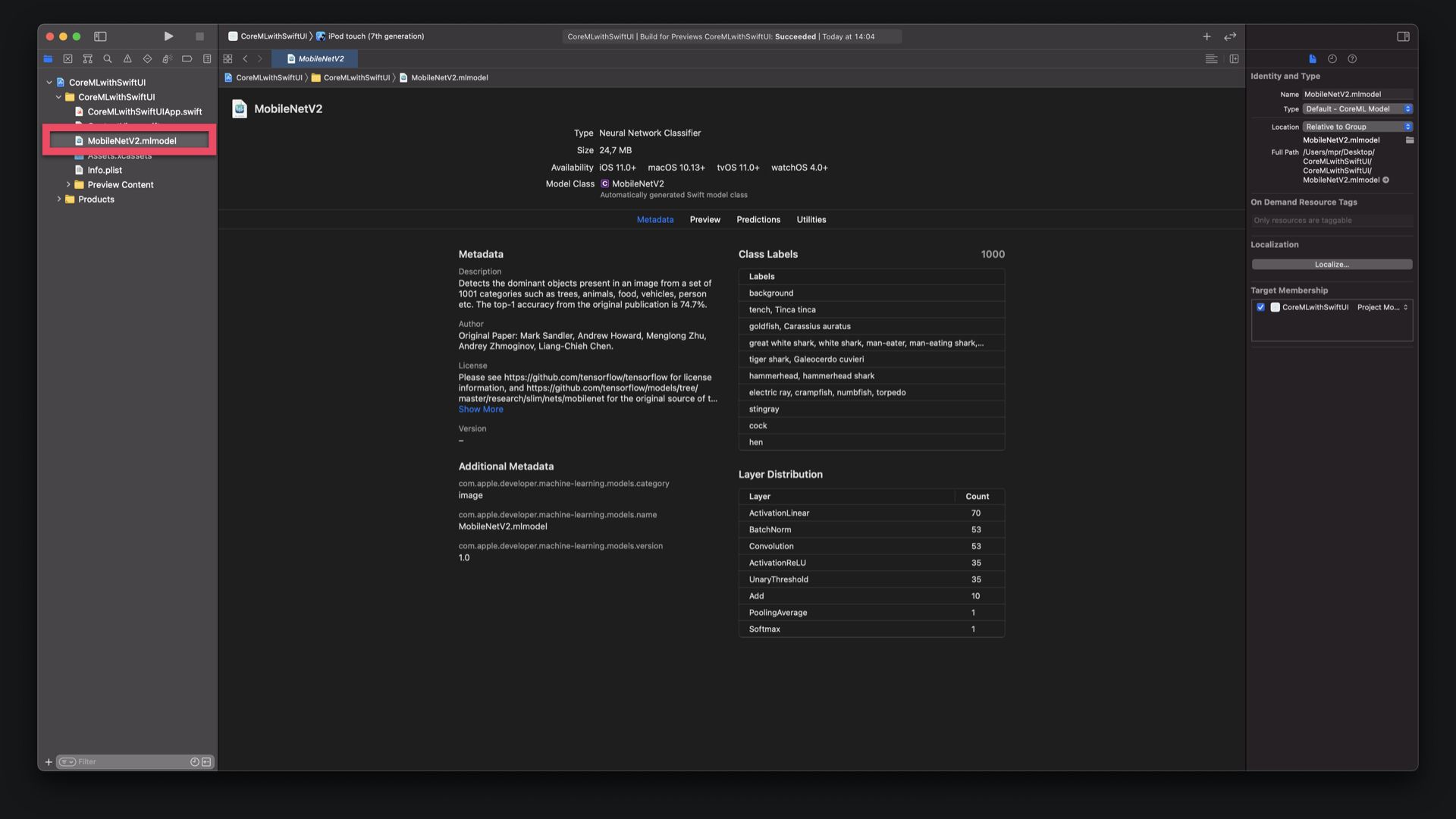The height and width of the screenshot is (819, 1456).
Task: Open the Location Relative to Group dropdown
Action: click(x=1357, y=127)
